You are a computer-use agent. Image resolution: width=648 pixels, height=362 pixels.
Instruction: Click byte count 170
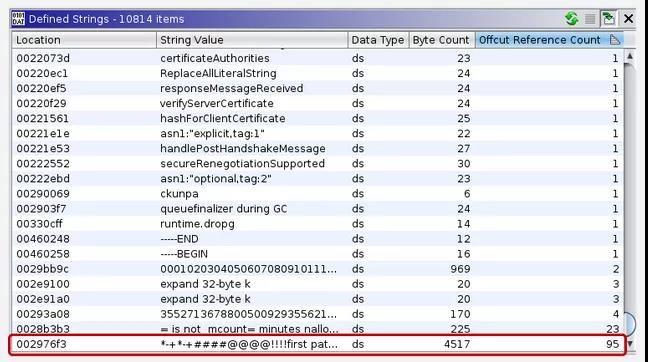pos(460,314)
